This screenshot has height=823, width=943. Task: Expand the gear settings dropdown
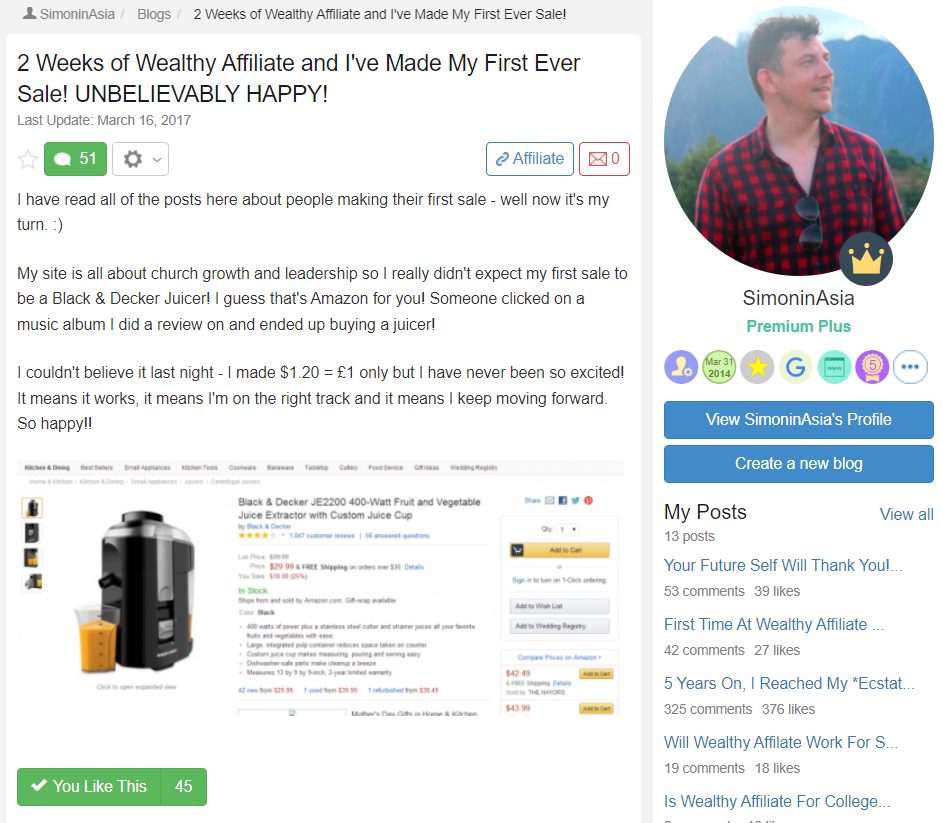point(140,159)
